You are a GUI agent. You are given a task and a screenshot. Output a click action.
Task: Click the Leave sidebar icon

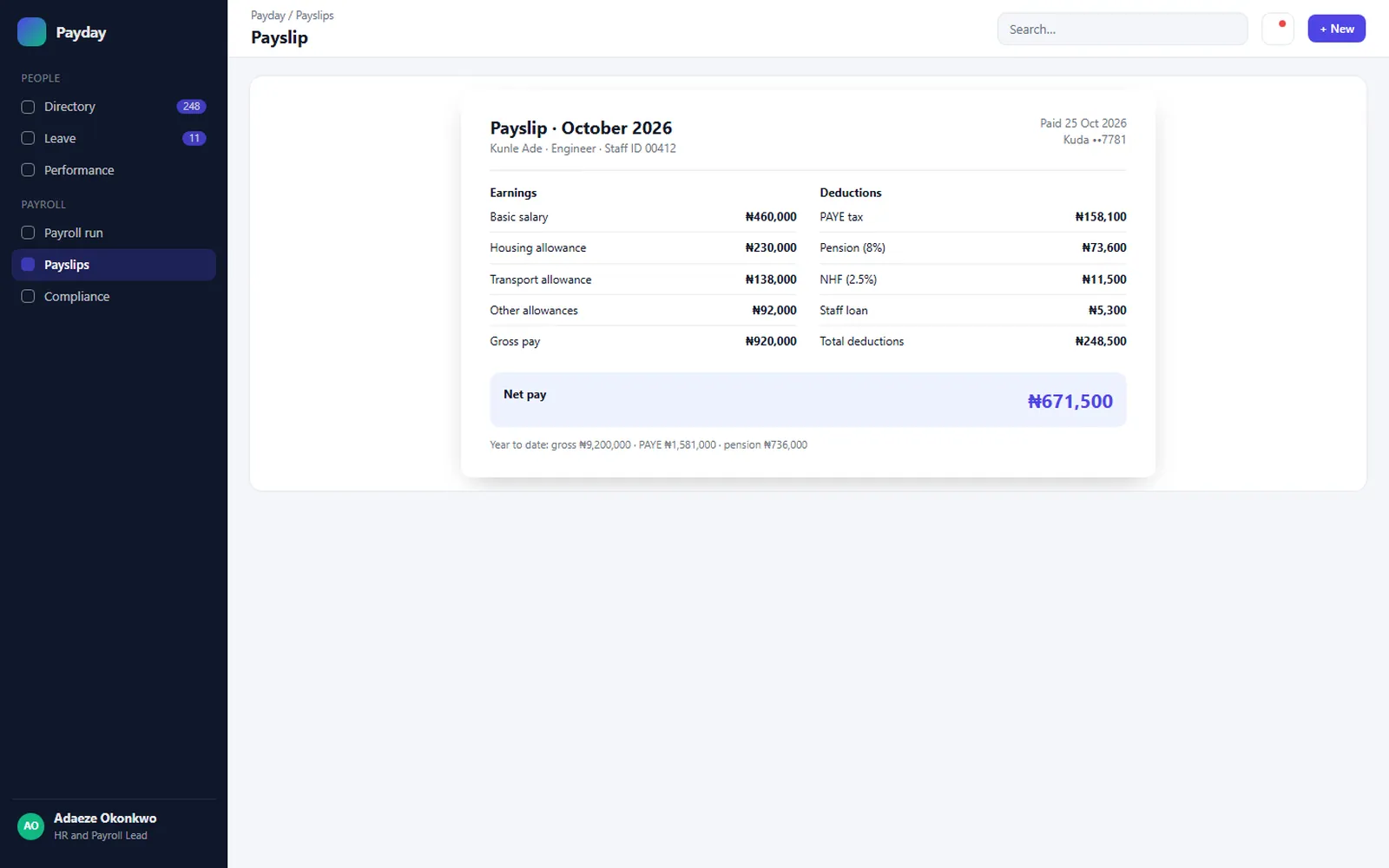[28, 138]
